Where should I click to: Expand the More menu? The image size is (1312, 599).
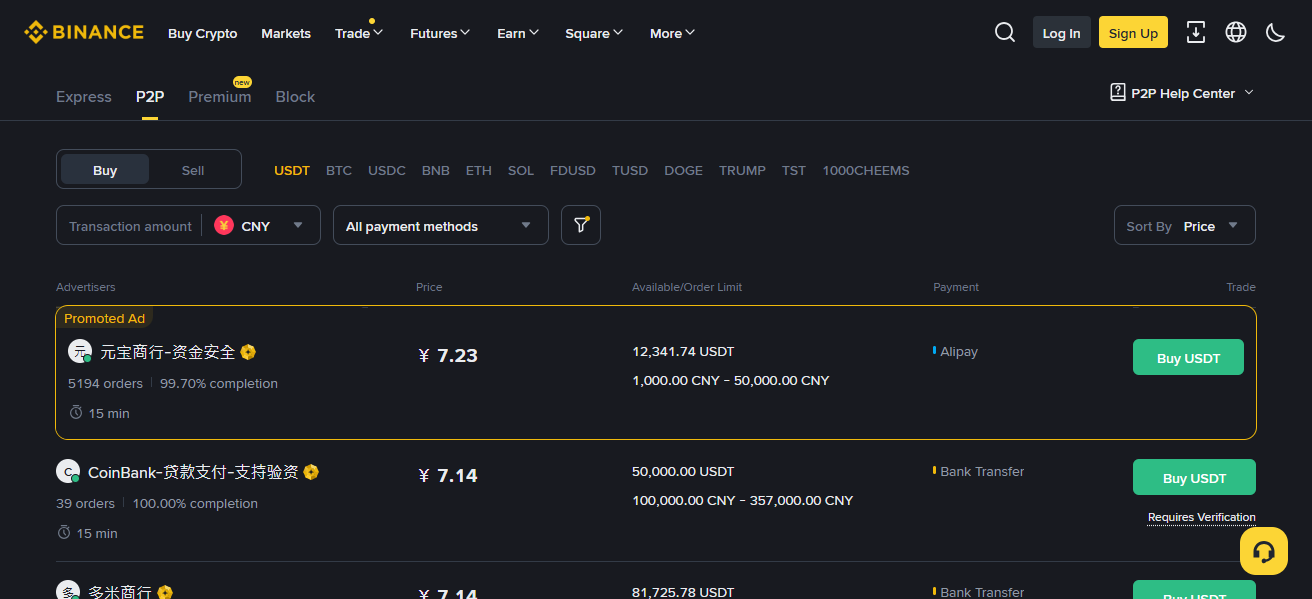(x=672, y=33)
